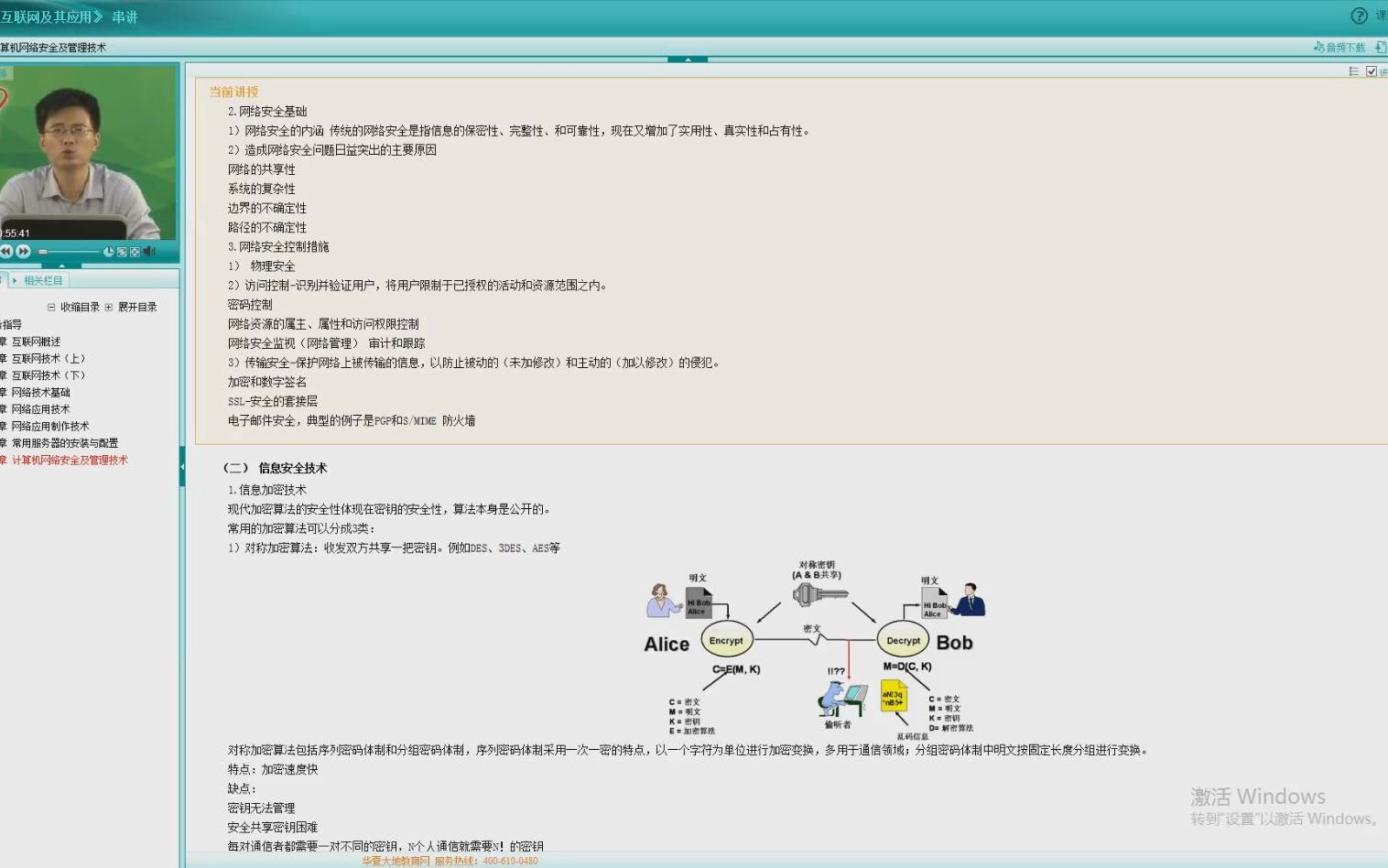Click the clock icon in video controls
Viewport: 1388px width, 868px height.
[108, 252]
